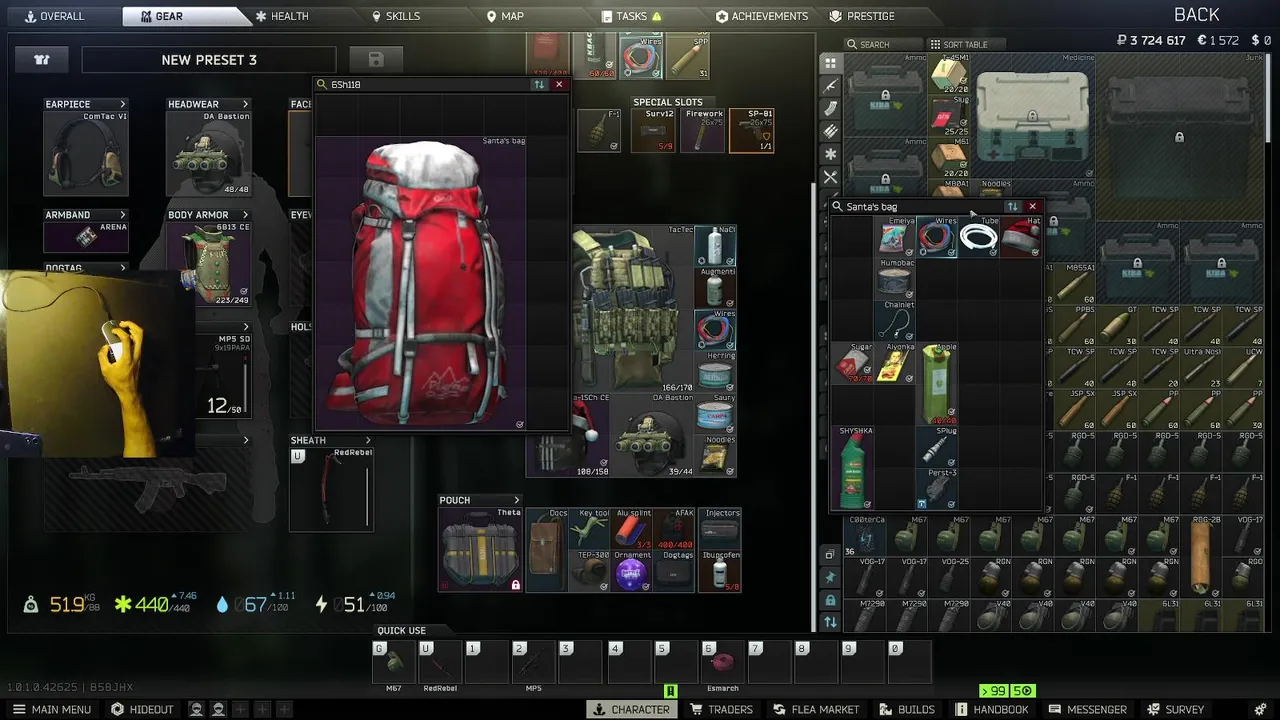
Task: Select the all-items stash filter grid icon
Action: [830, 63]
